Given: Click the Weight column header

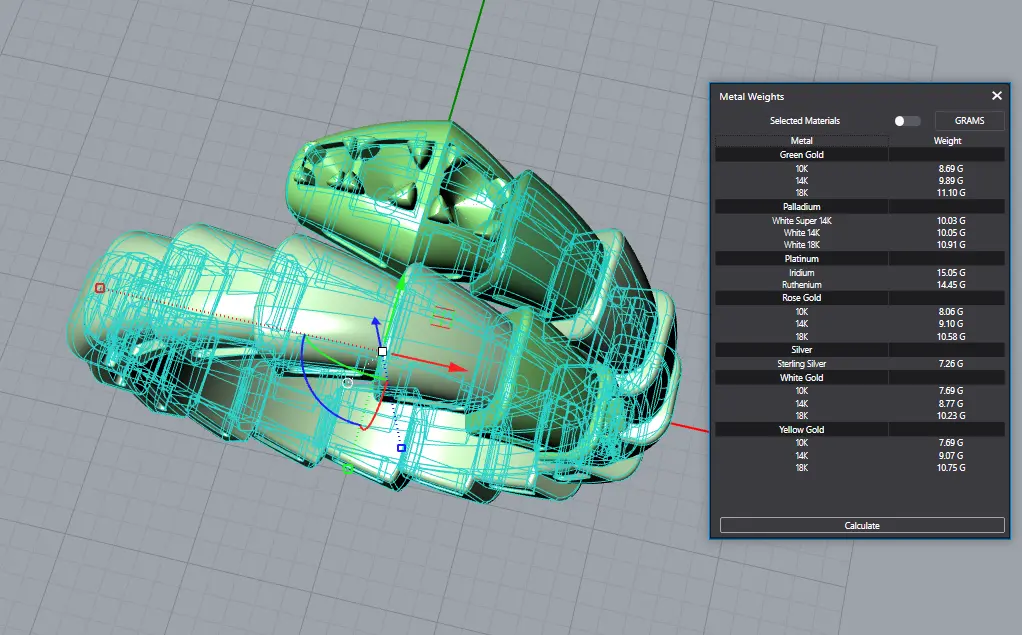Looking at the screenshot, I should tap(946, 141).
